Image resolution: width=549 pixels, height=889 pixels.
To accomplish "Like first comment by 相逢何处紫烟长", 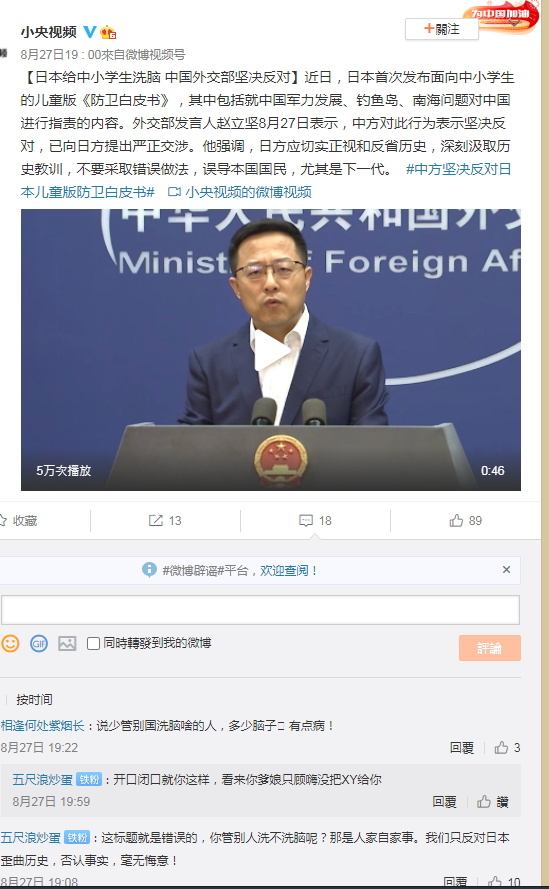I will (x=501, y=748).
